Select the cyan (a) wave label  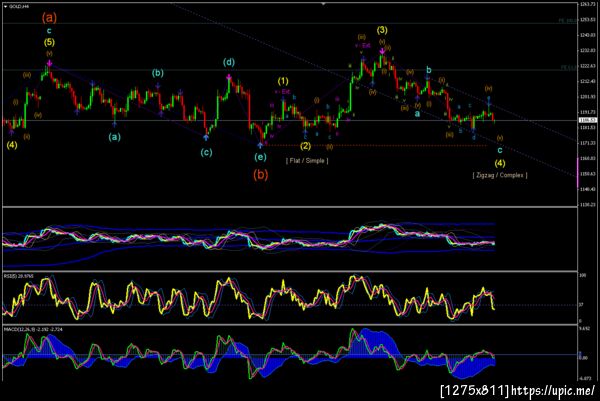(114, 137)
